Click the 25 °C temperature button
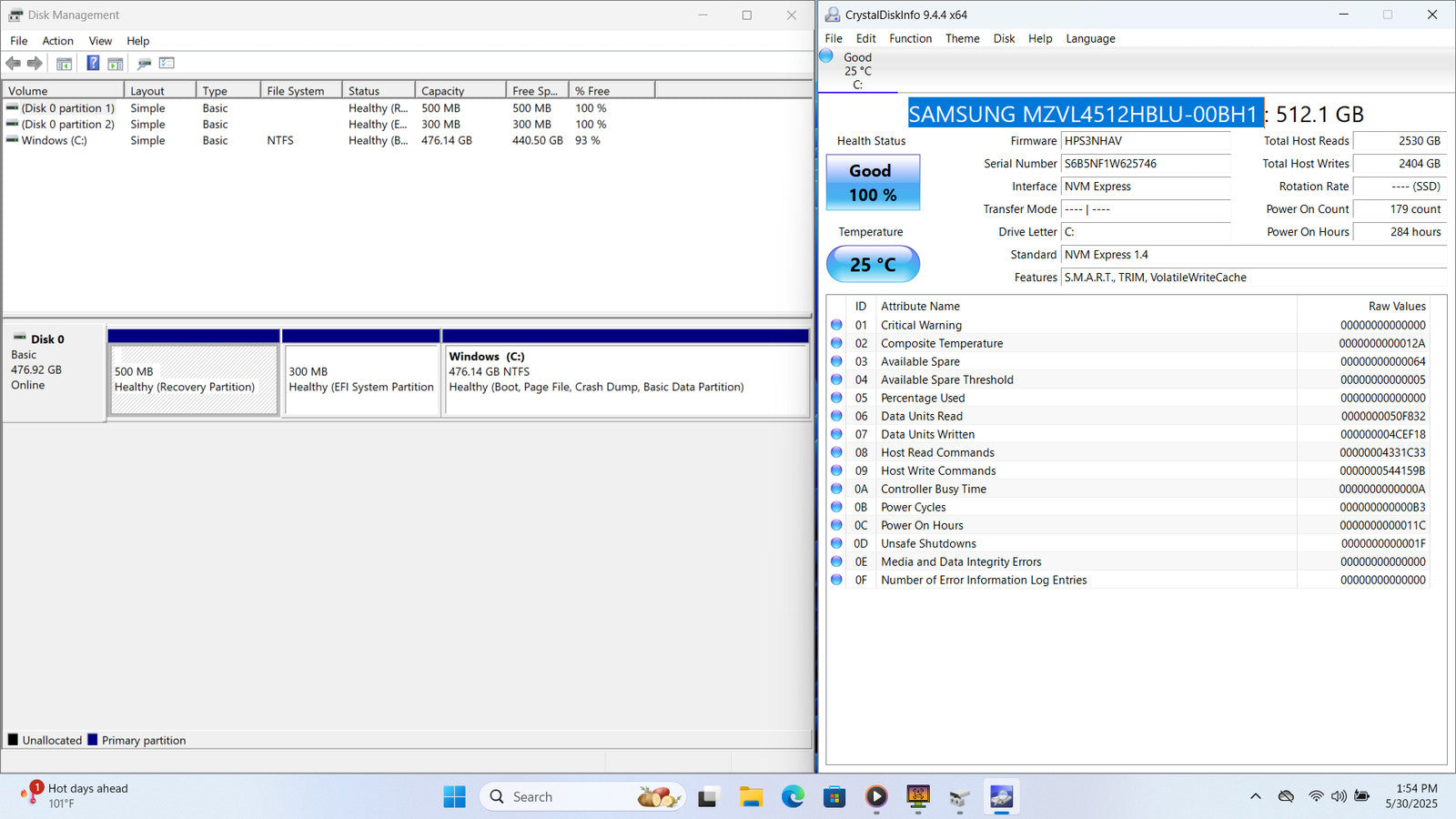 [x=873, y=264]
